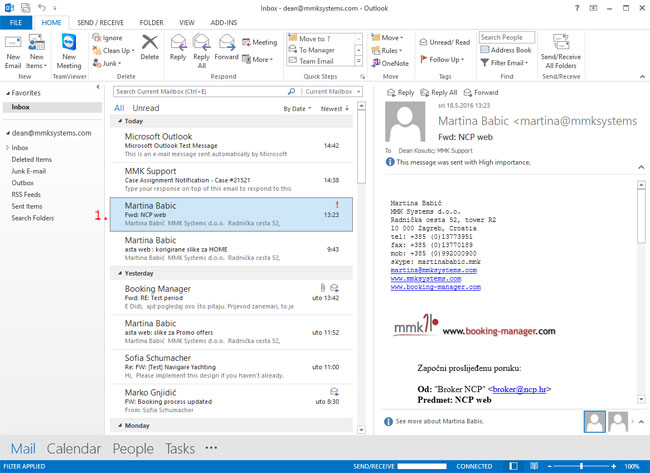650x473 pixels.
Task: Forward message via ribbon Forward button
Action: 226,48
